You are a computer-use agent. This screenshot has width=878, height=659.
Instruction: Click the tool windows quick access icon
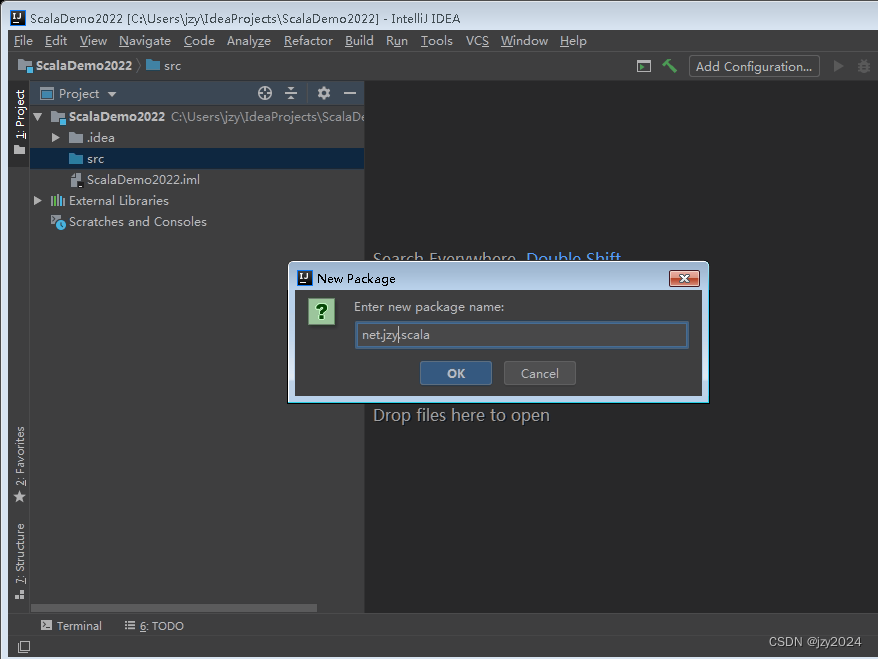tap(24, 647)
